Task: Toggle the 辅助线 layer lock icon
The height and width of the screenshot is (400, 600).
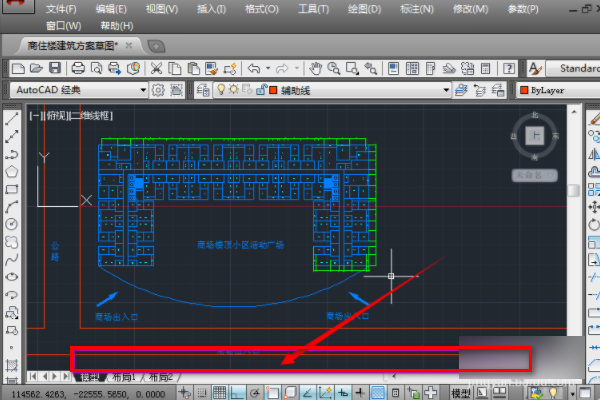Action: click(261, 90)
